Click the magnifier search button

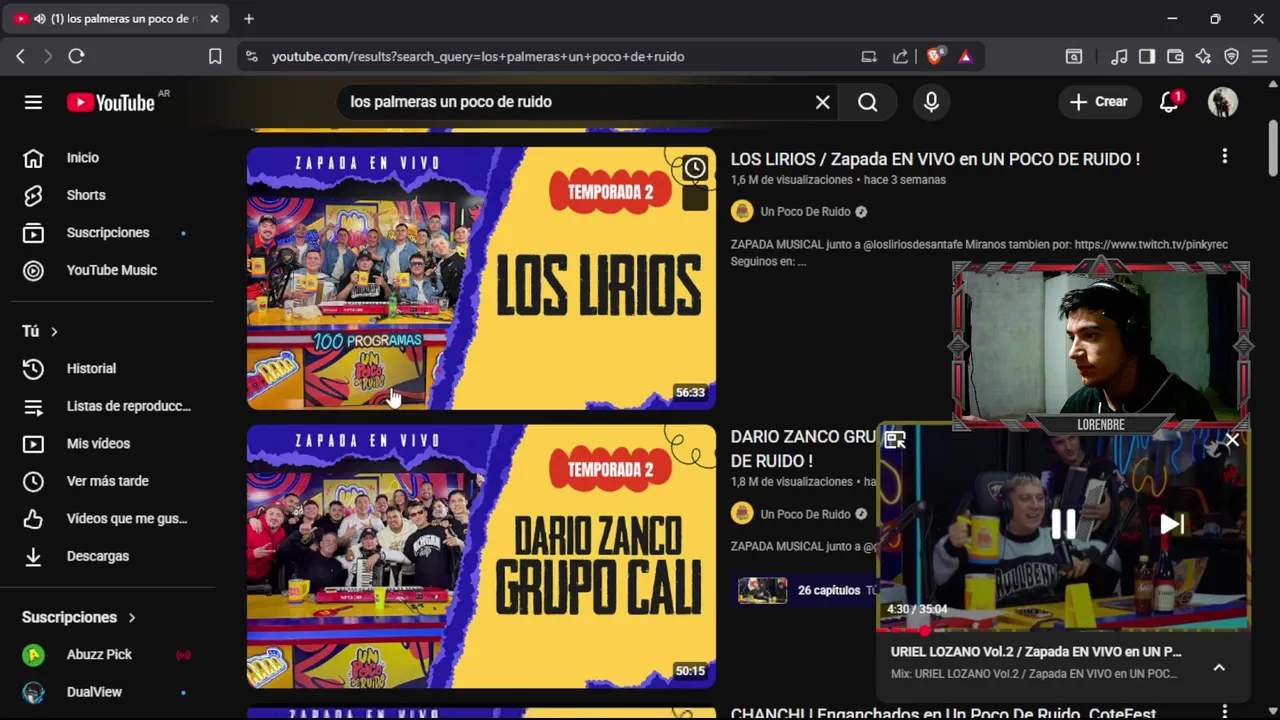pyautogui.click(x=867, y=102)
